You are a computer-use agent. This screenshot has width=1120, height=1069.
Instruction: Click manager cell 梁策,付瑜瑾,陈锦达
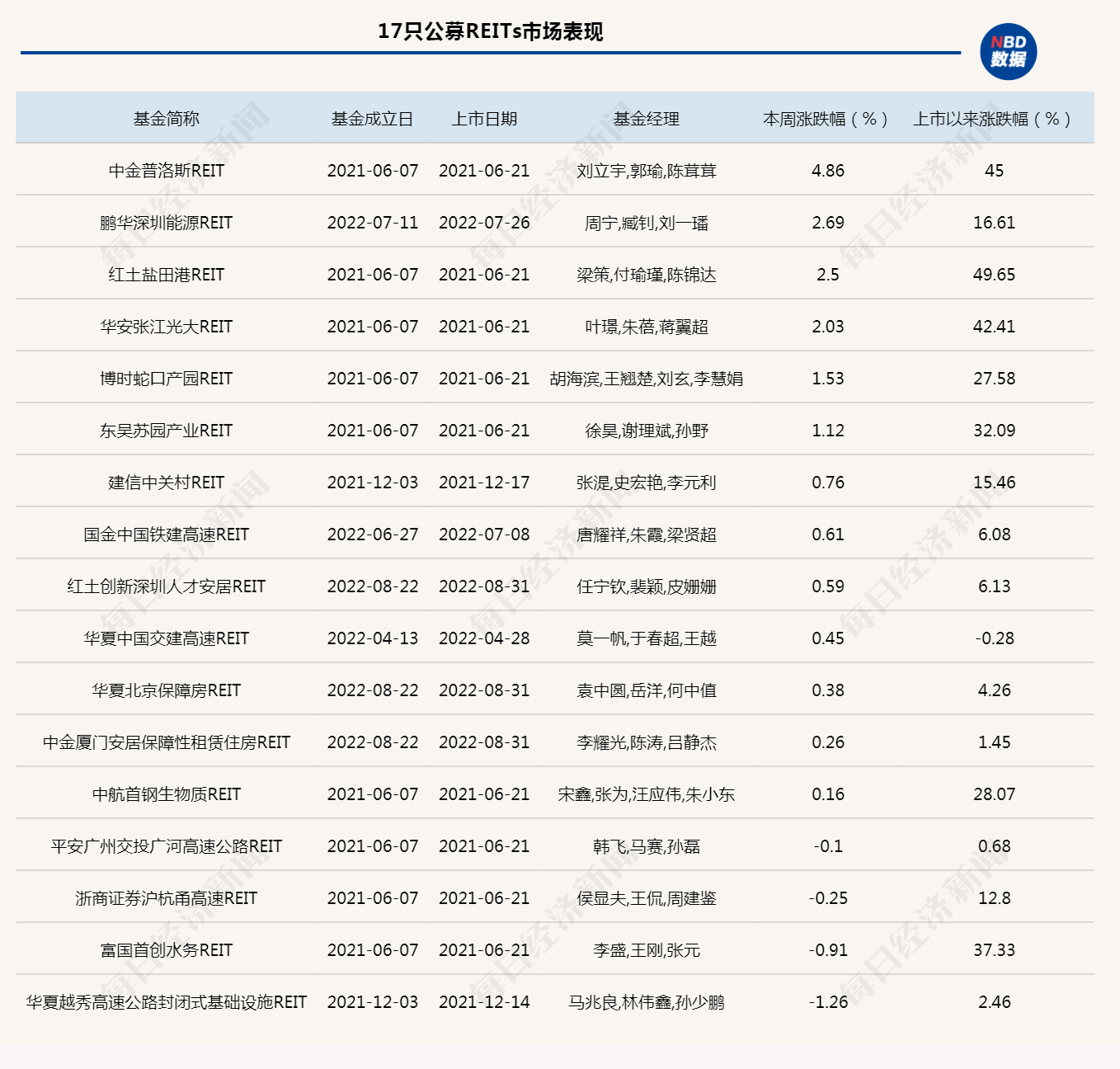click(647, 275)
